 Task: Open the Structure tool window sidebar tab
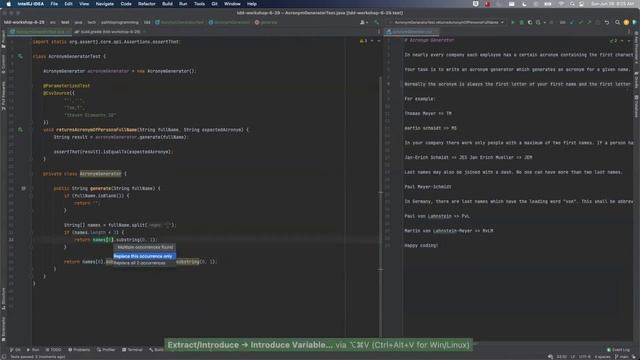(3, 298)
